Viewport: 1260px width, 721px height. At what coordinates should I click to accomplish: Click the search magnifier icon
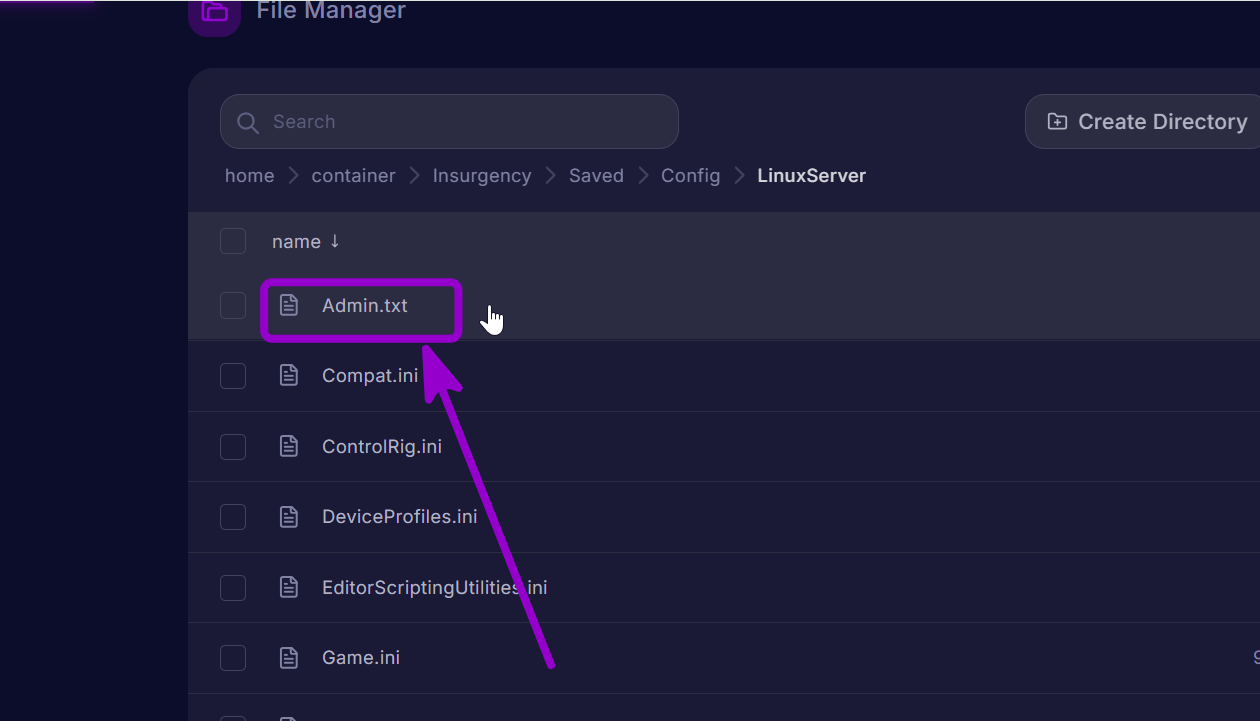[x=248, y=122]
